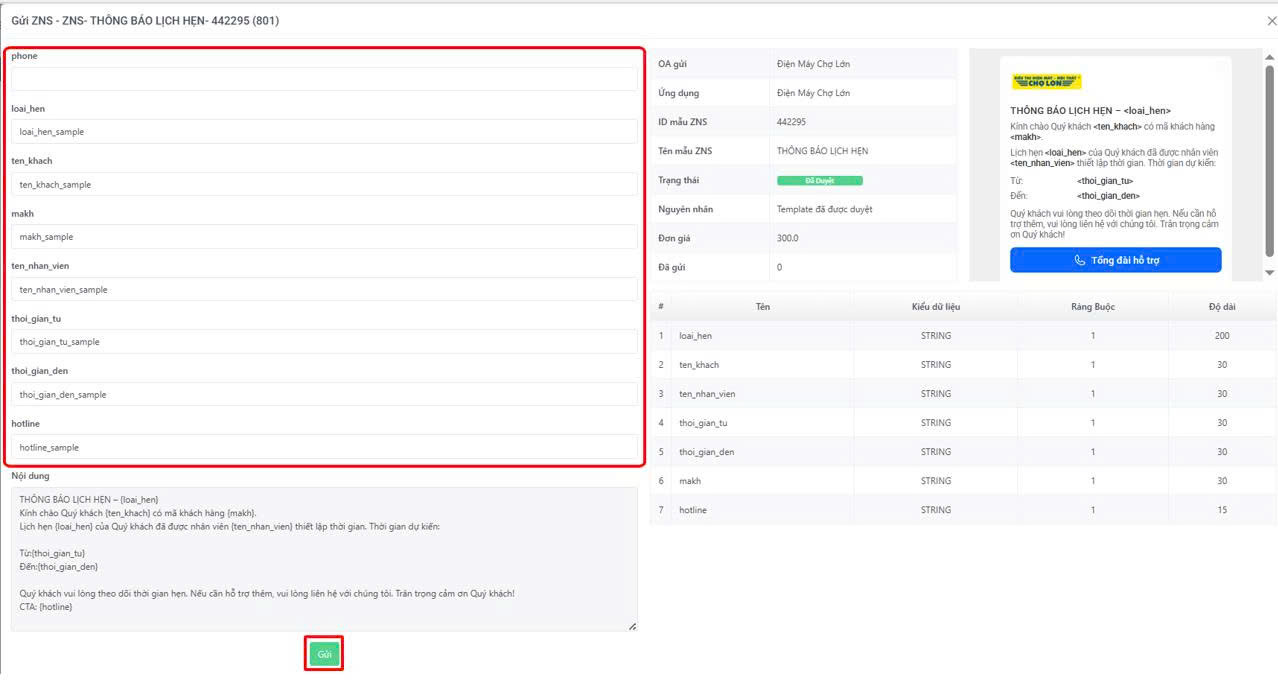Select the thoi_gian_den input field
Viewport: 1278px width, 683px height.
324,394
